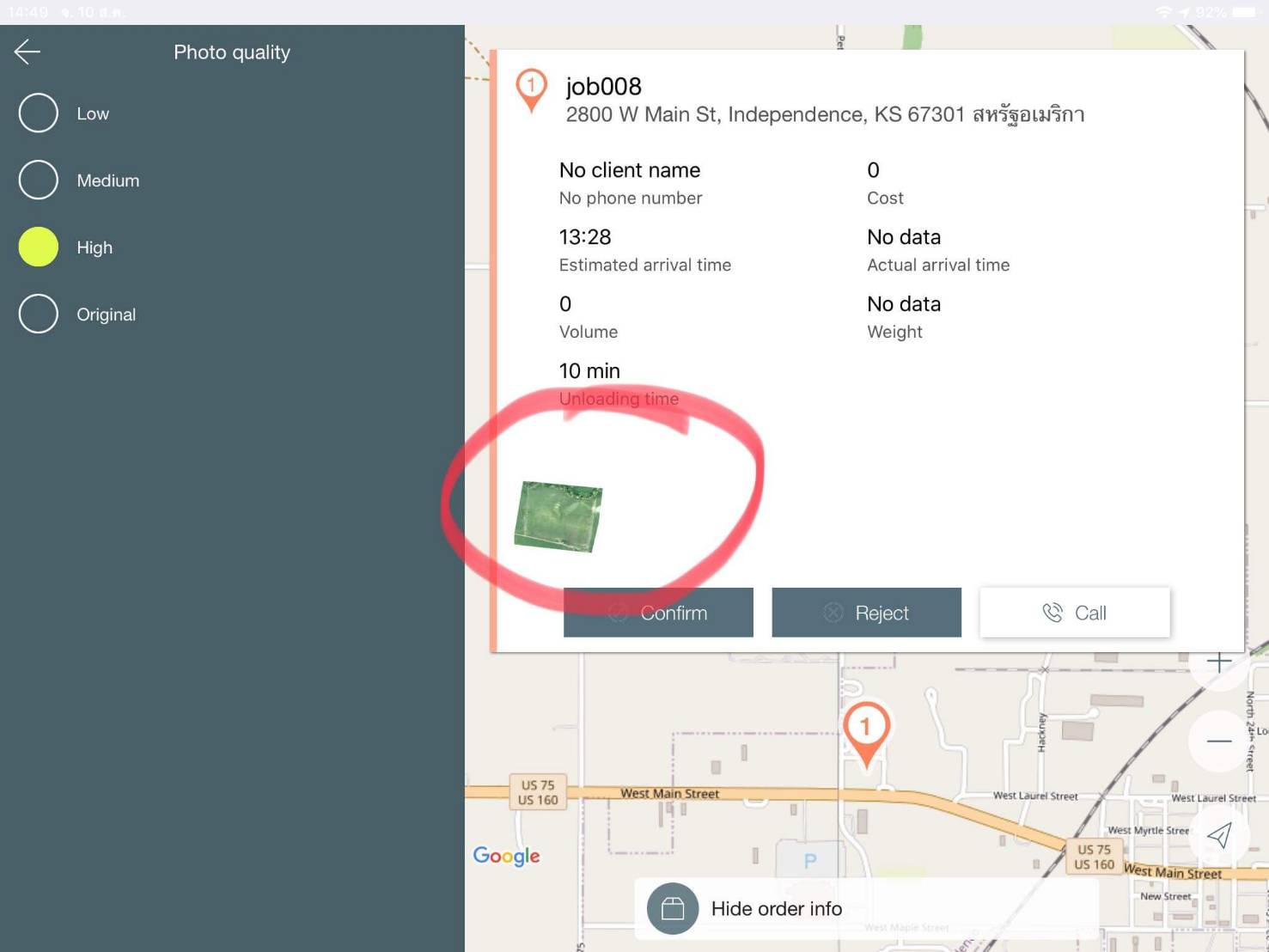Confirm the job008 order
This screenshot has height=952, width=1269.
(x=658, y=613)
